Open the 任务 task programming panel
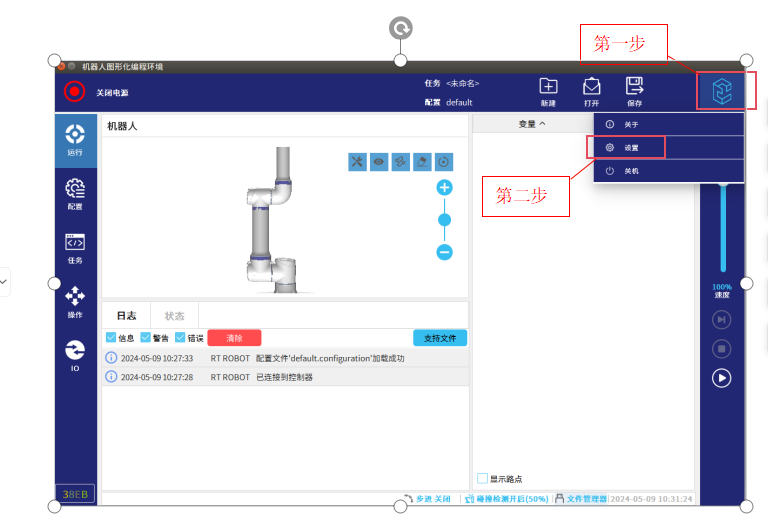 click(x=75, y=247)
